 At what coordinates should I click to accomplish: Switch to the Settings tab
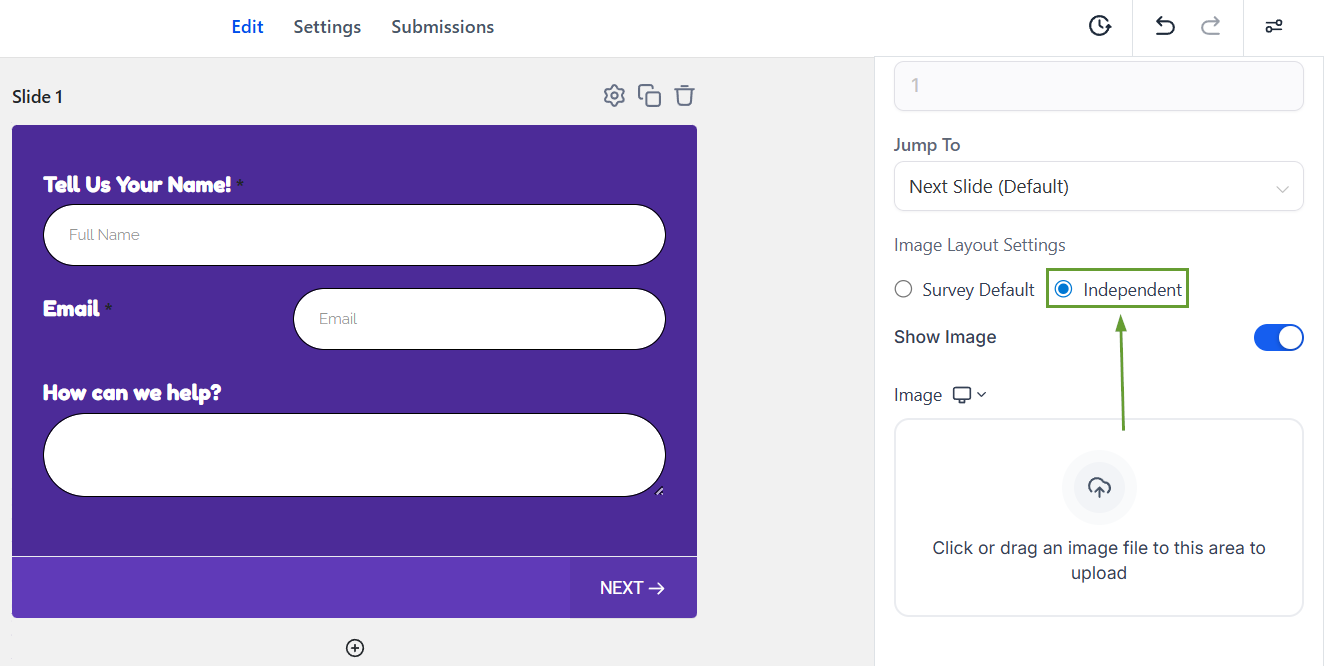[x=327, y=27]
